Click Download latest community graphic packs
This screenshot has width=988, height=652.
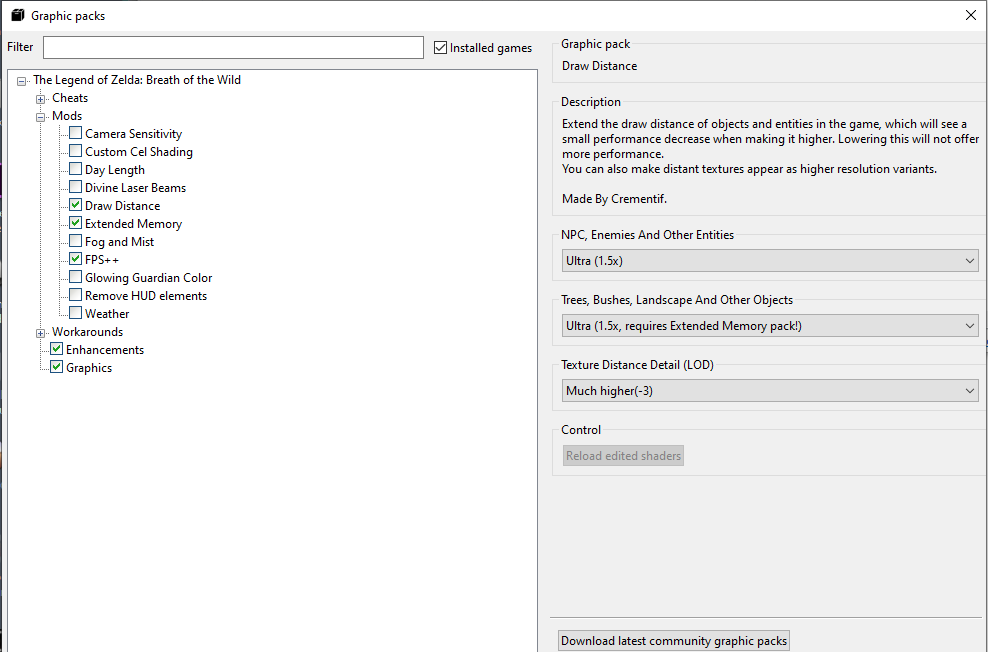point(674,641)
